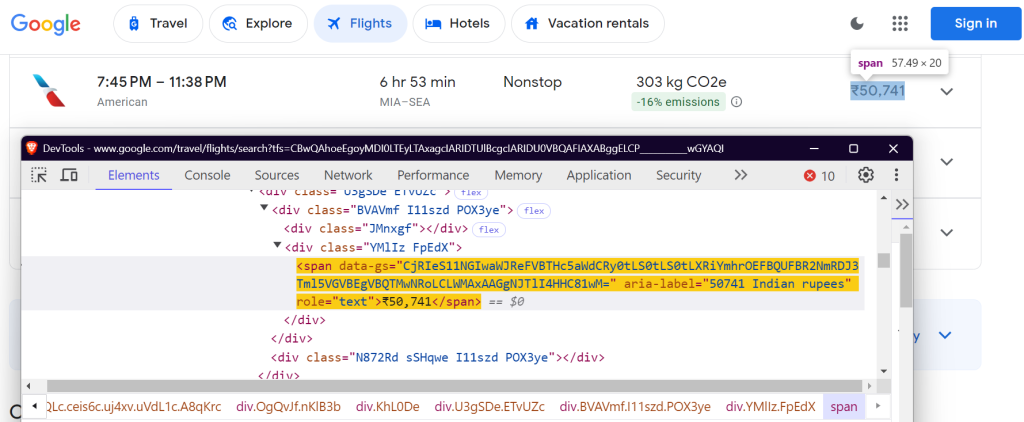The width and height of the screenshot is (1024, 422).
Task: Toggle dark theme moon icon
Action: point(857,24)
